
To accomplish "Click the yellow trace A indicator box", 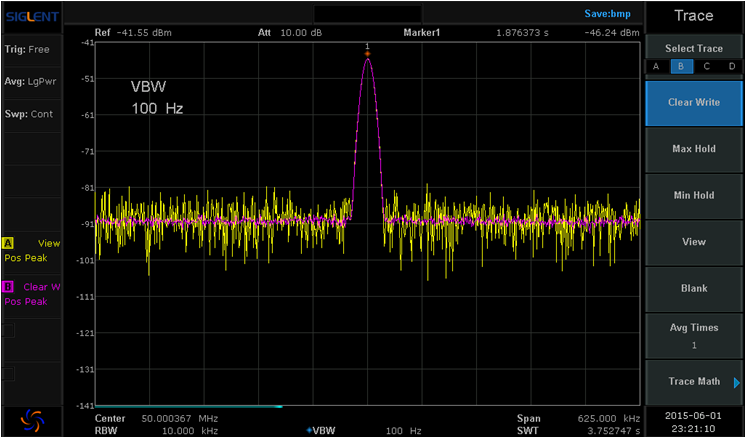I will point(9,243).
